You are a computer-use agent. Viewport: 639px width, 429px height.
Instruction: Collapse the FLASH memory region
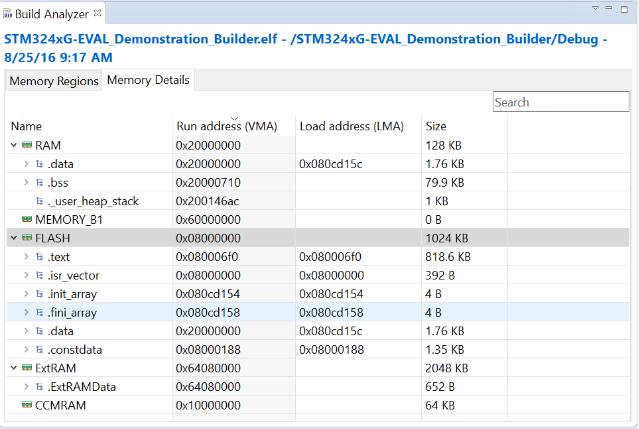(14, 238)
